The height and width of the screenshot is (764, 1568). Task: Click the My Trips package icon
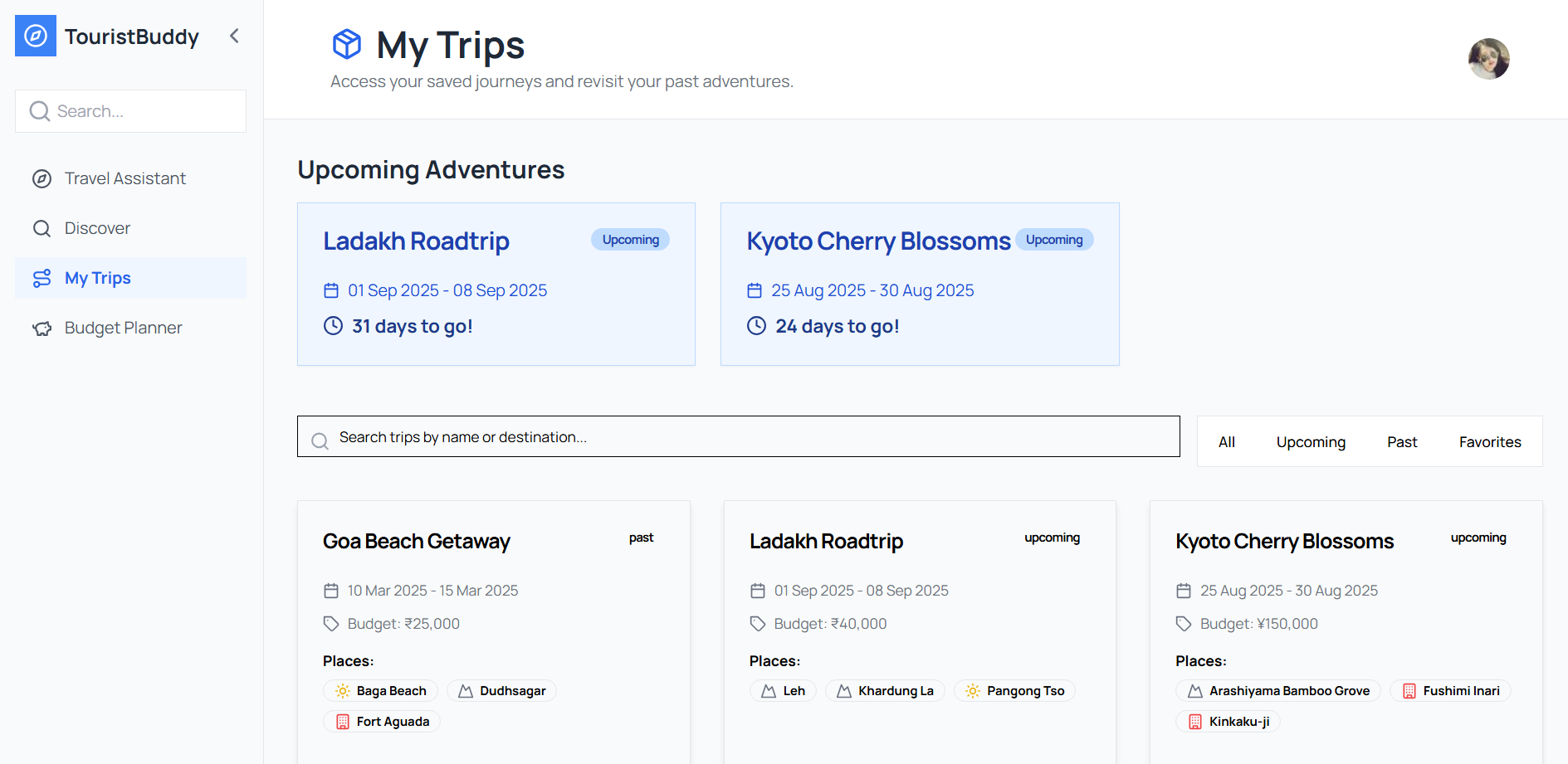pos(347,44)
